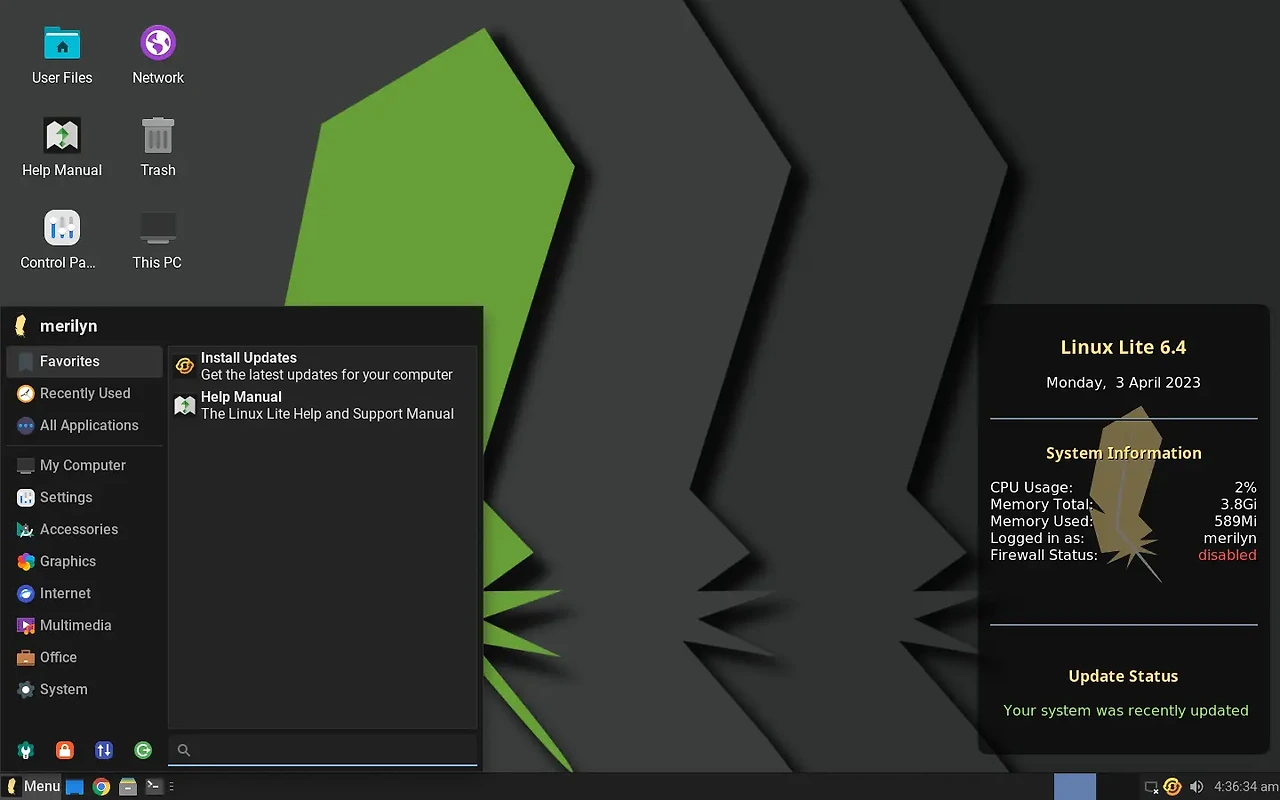Screen dimensions: 1280x800
Task: Open the Accessories category
Action: [84, 529]
